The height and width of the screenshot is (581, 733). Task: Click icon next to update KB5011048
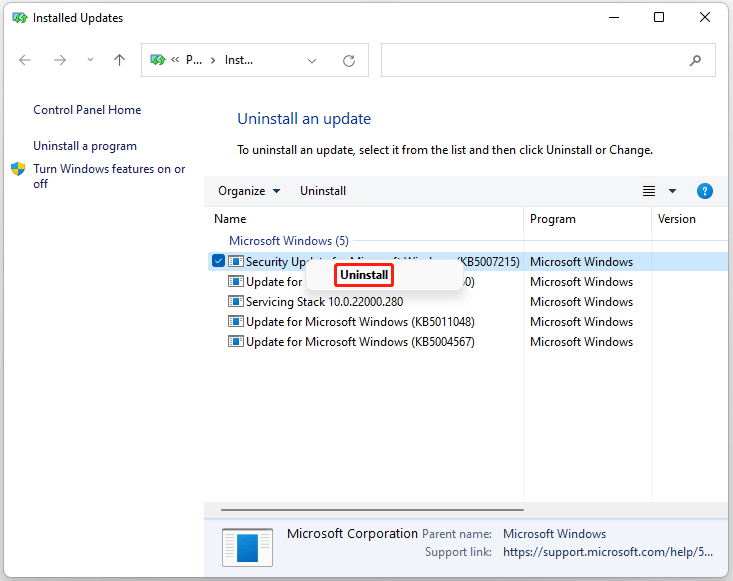tap(236, 322)
